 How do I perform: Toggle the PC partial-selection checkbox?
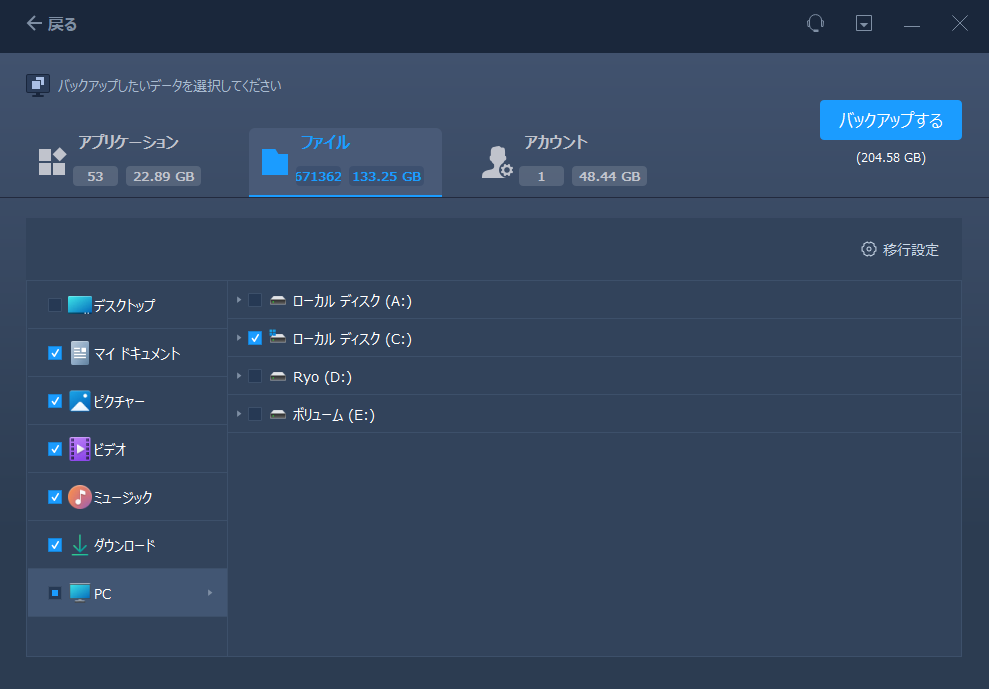click(x=55, y=593)
